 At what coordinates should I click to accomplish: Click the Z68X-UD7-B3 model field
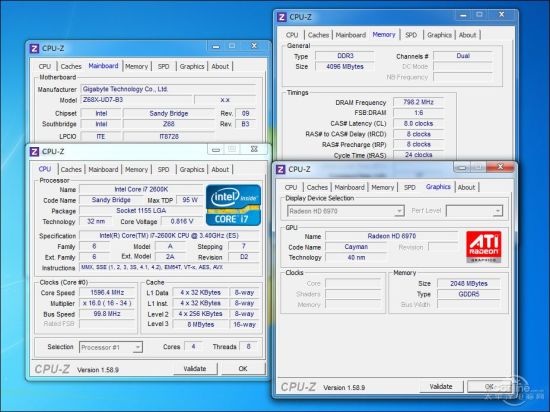(x=136, y=100)
